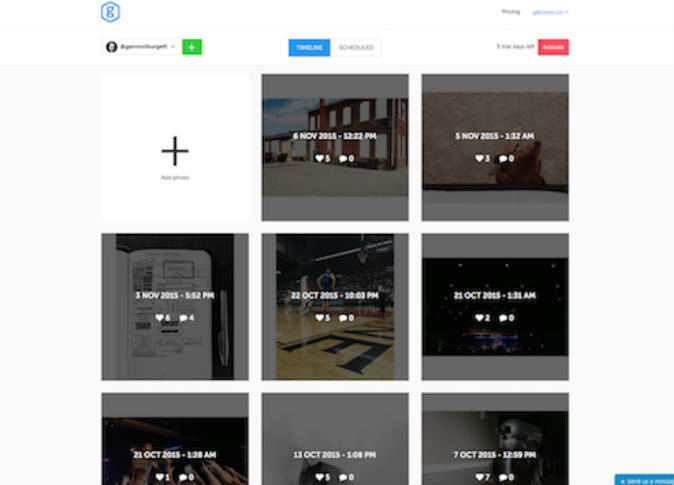
Task: Click heart icon on 21 Oct 1:31 AM post
Action: [480, 318]
